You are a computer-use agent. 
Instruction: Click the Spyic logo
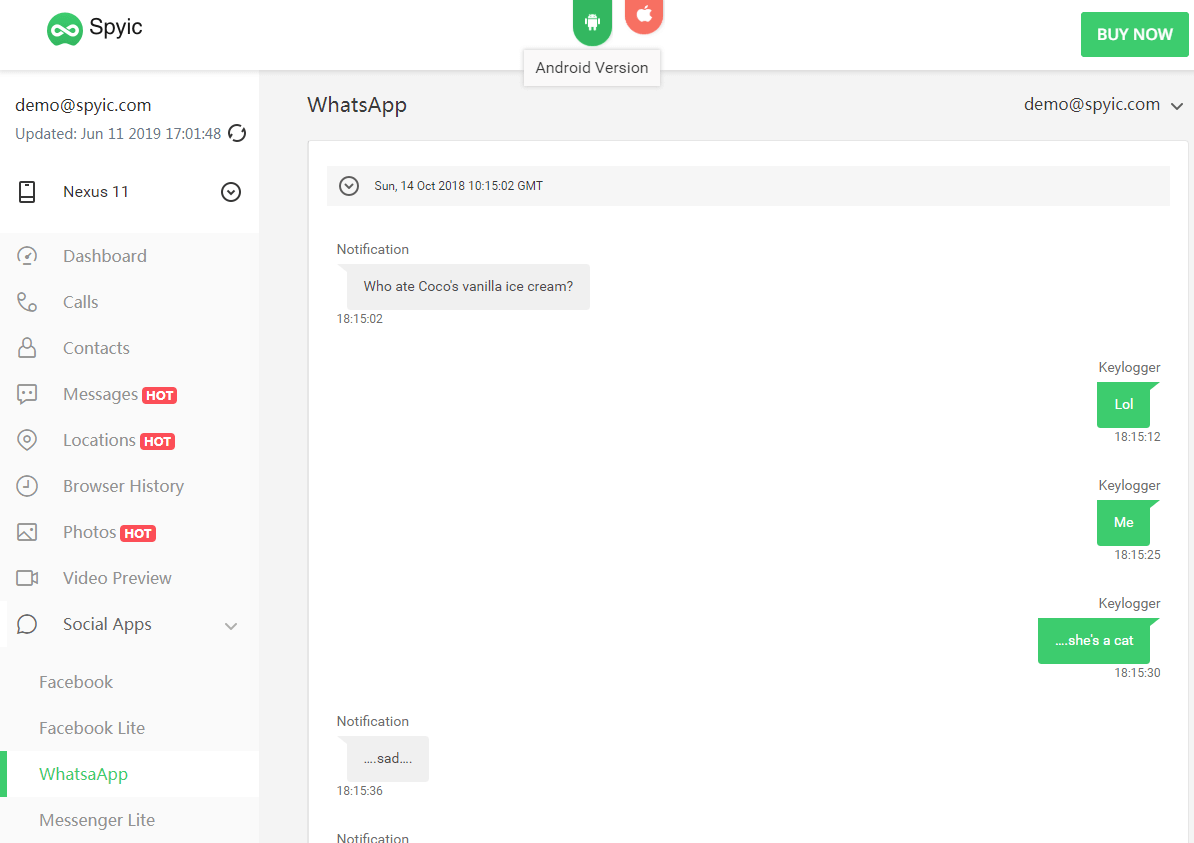95,28
